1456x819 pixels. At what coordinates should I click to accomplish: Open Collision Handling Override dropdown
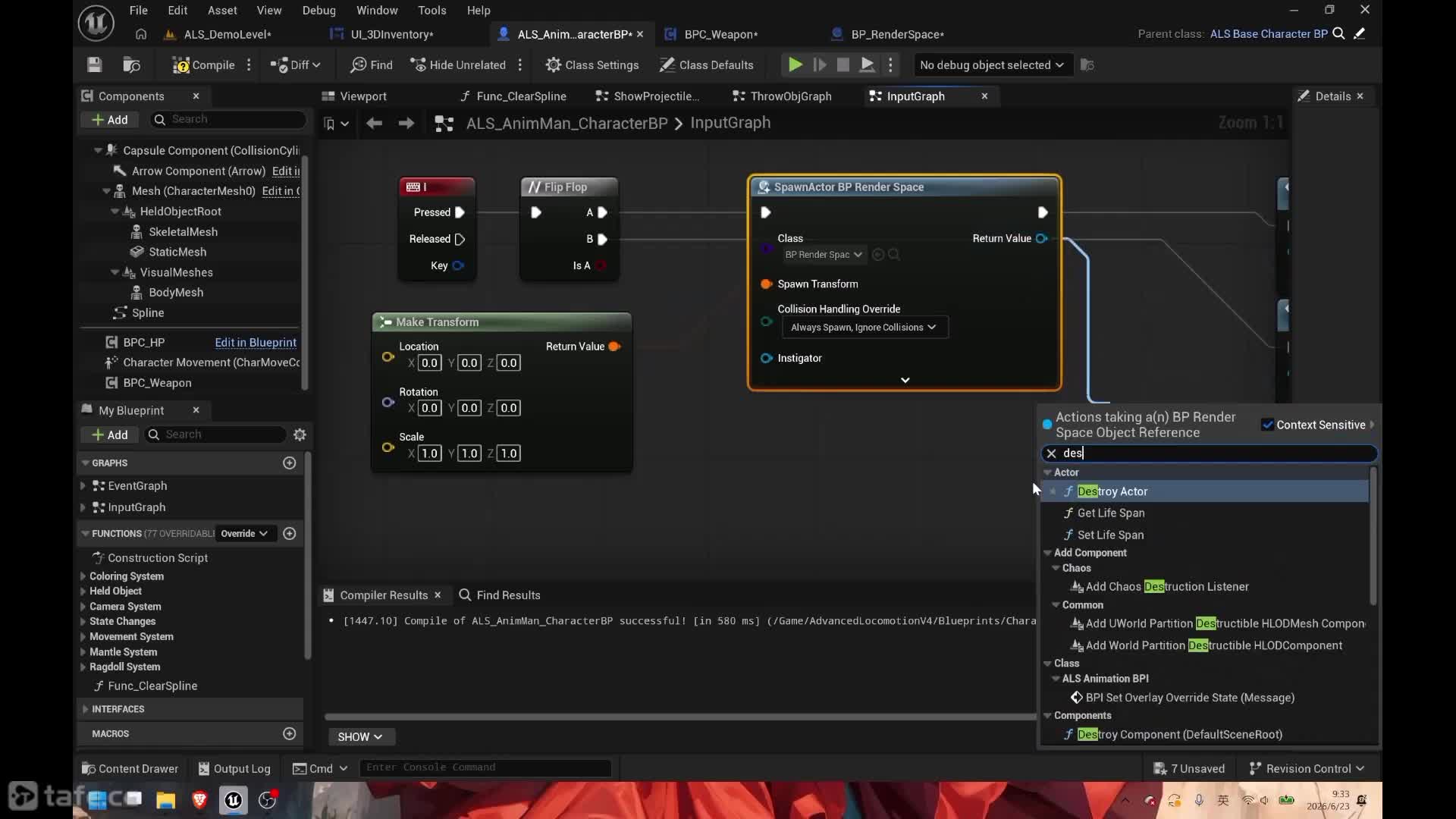tap(864, 328)
